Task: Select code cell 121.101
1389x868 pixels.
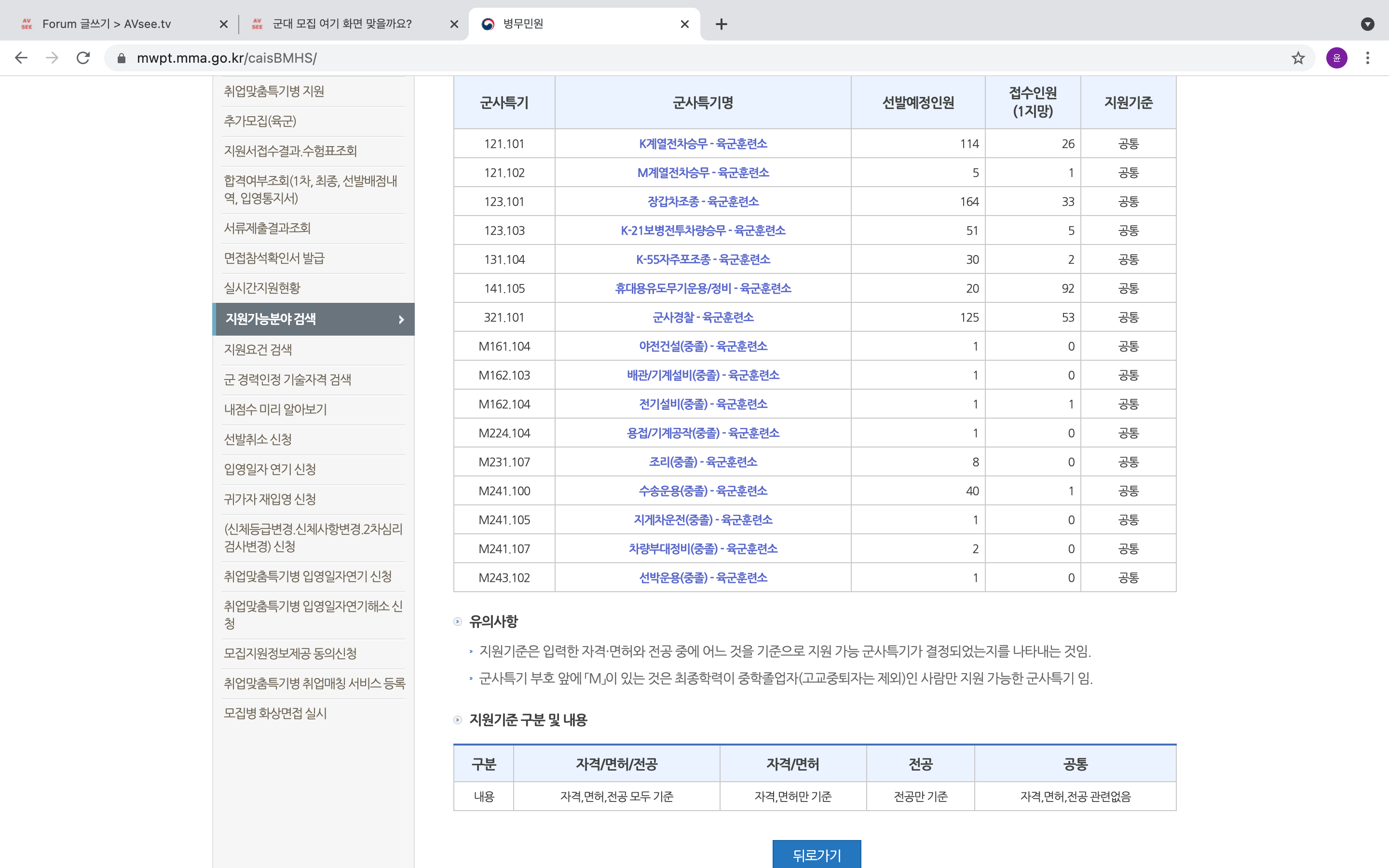Action: [504, 144]
